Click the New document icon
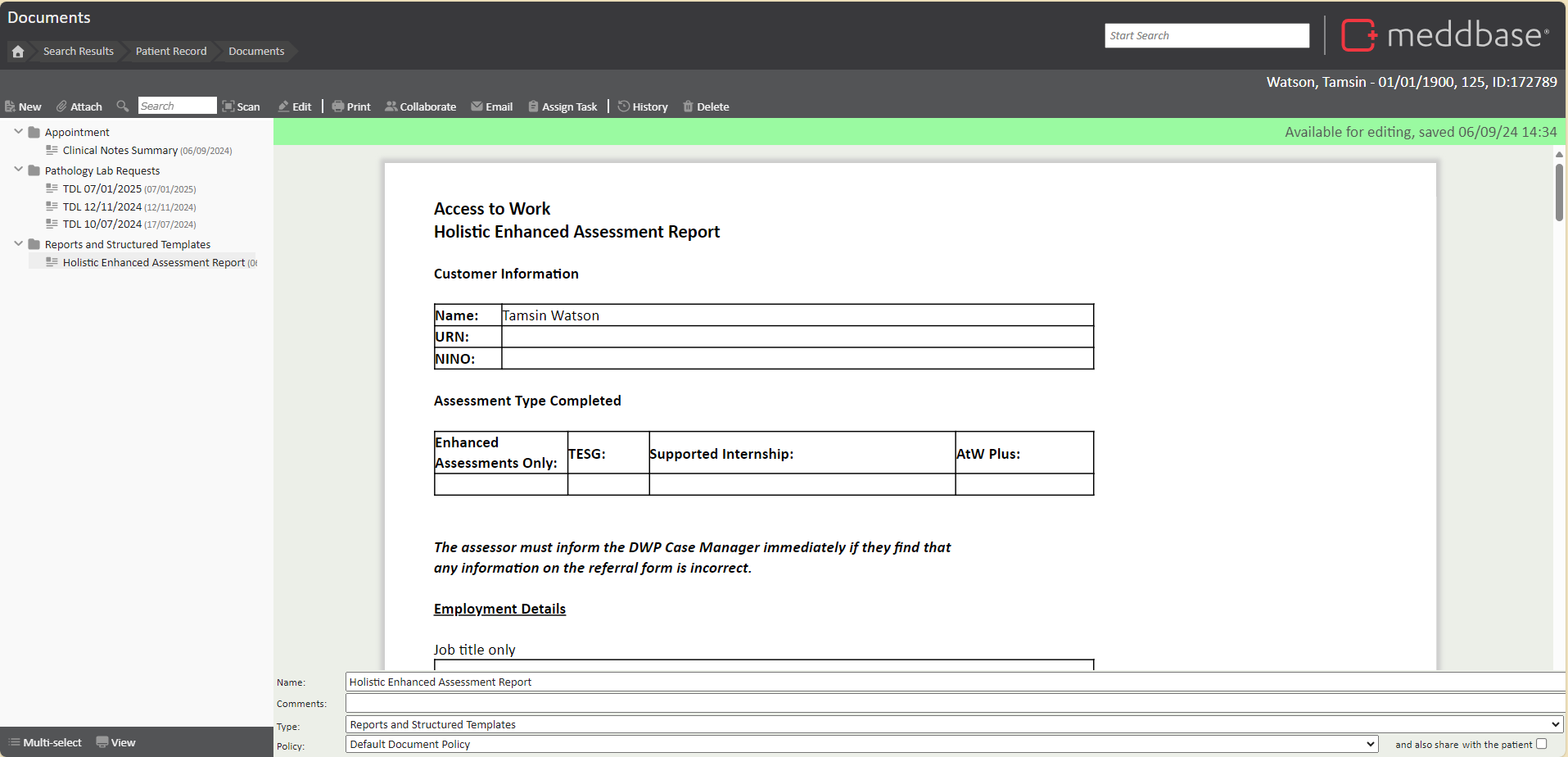 click(x=11, y=107)
